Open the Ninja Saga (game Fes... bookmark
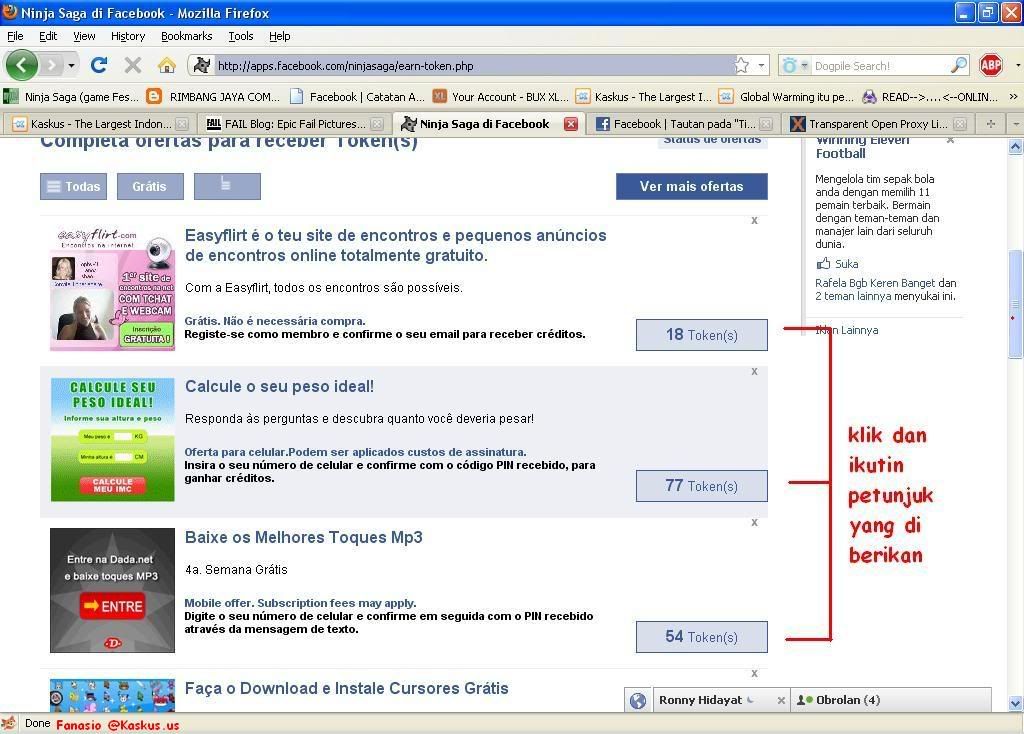The width and height of the screenshot is (1024, 734). point(72,97)
